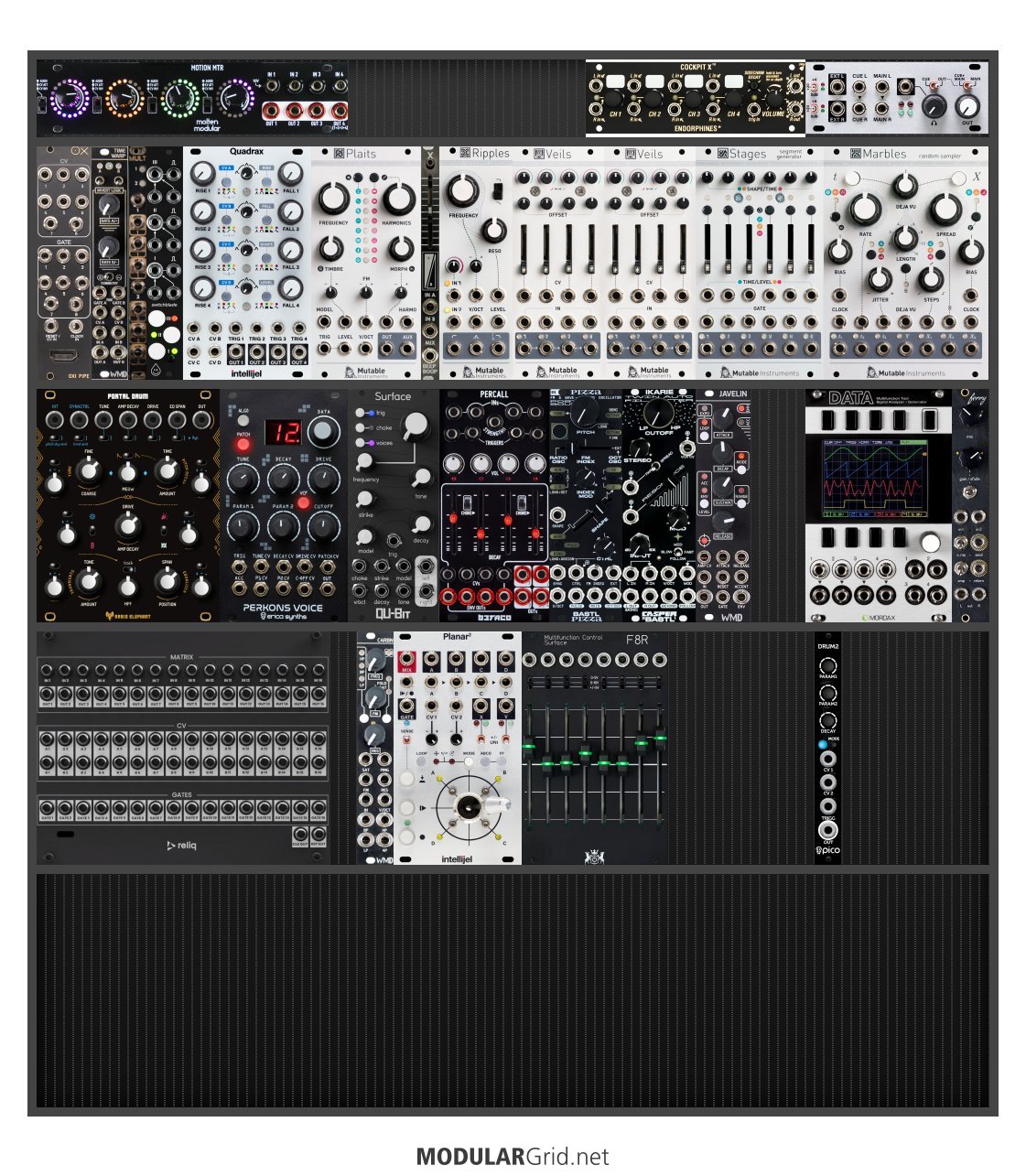Click the Marbles Jitter knob
The image size is (1026, 1176).
tap(880, 279)
